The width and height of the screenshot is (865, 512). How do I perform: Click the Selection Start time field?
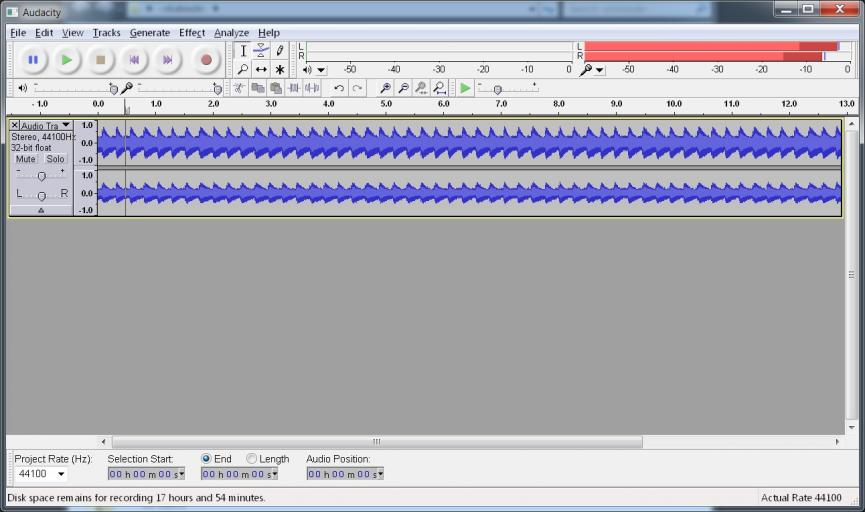point(145,474)
